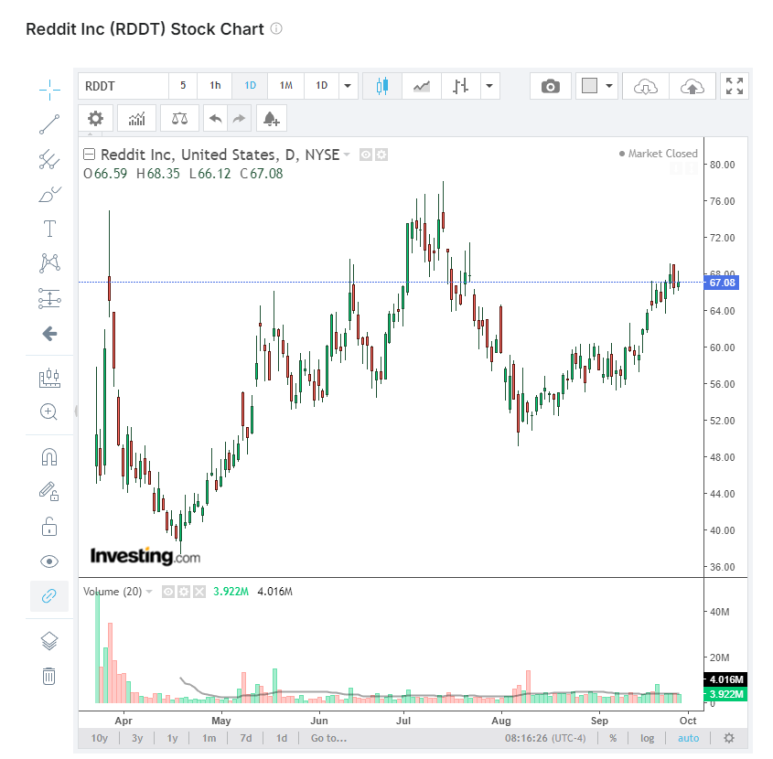This screenshot has height=759, width=773.
Task: Toggle stay in drawing mode
Action: 49,491
